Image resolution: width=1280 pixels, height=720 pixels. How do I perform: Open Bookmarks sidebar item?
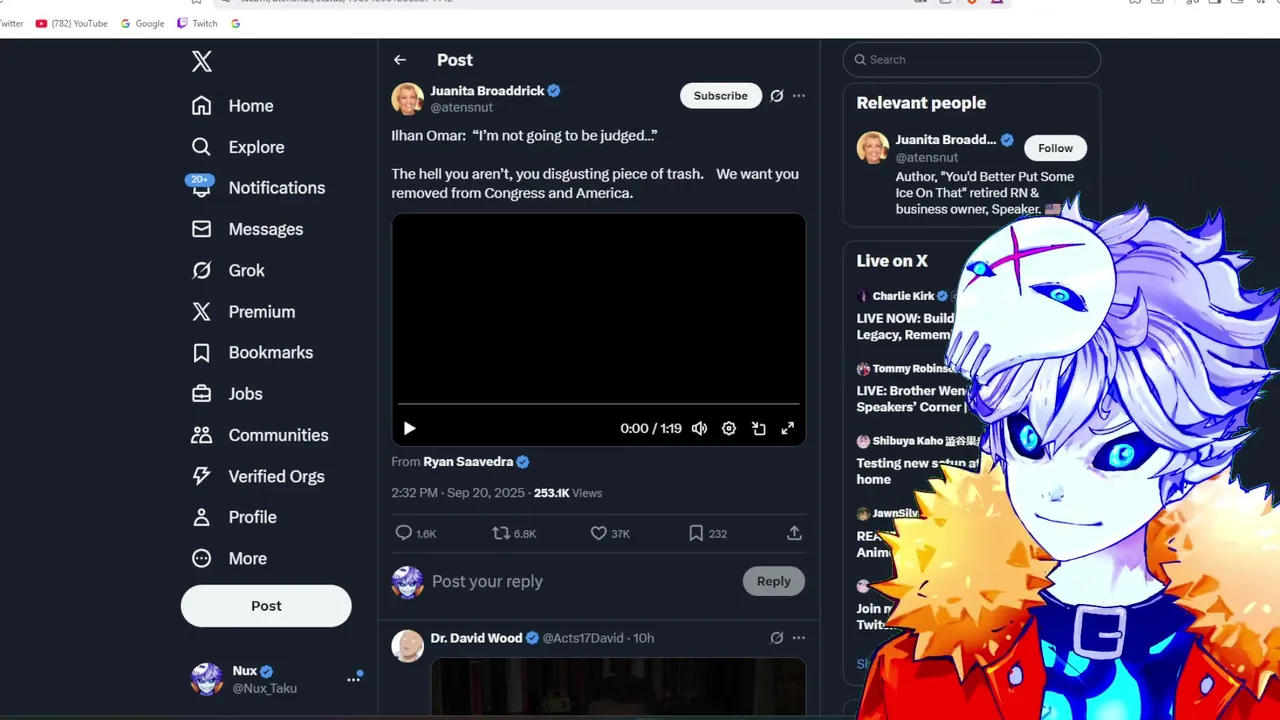pos(252,353)
